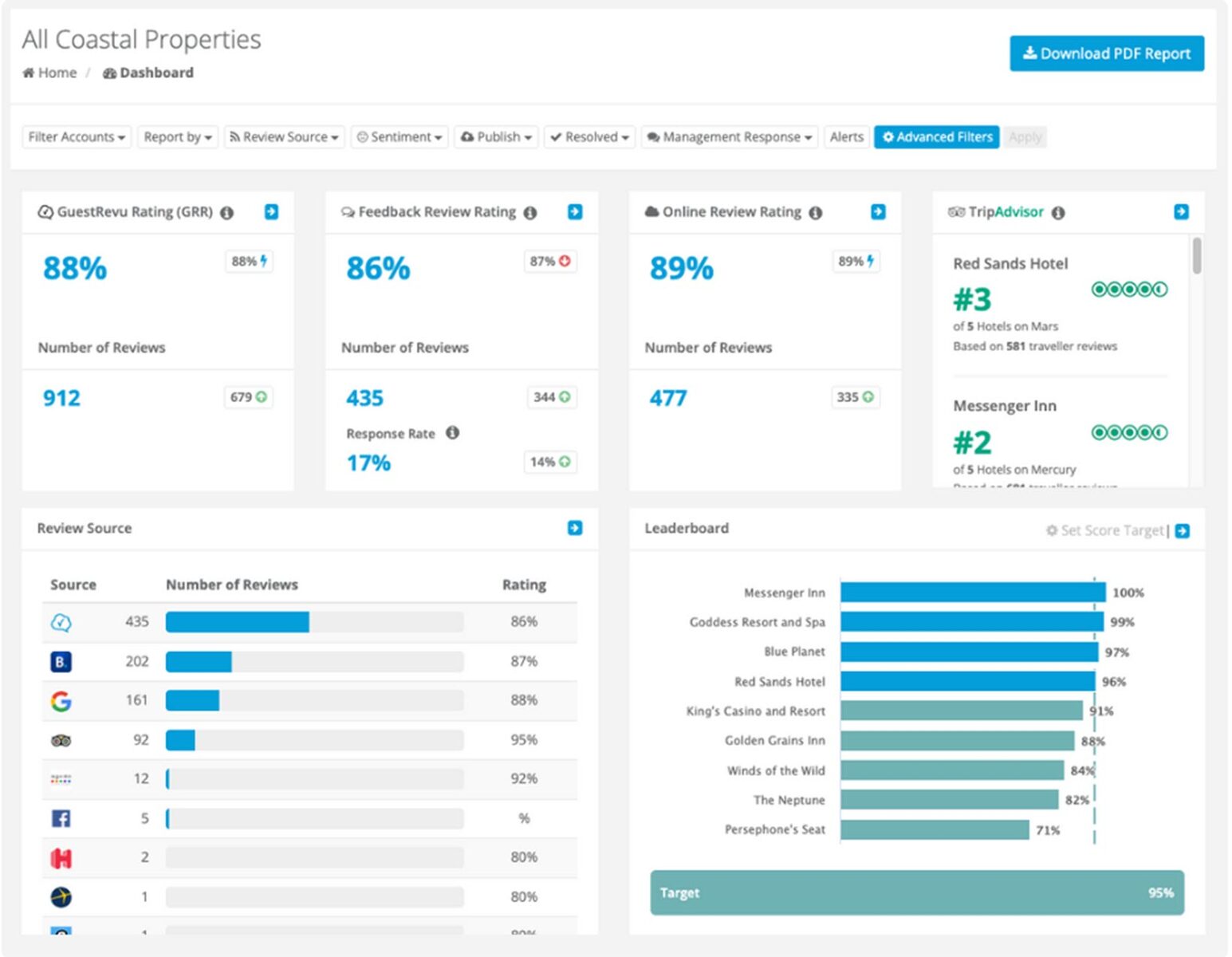Click the Leaderboard panel arrow icon
The image size is (1232, 957).
click(x=1183, y=531)
